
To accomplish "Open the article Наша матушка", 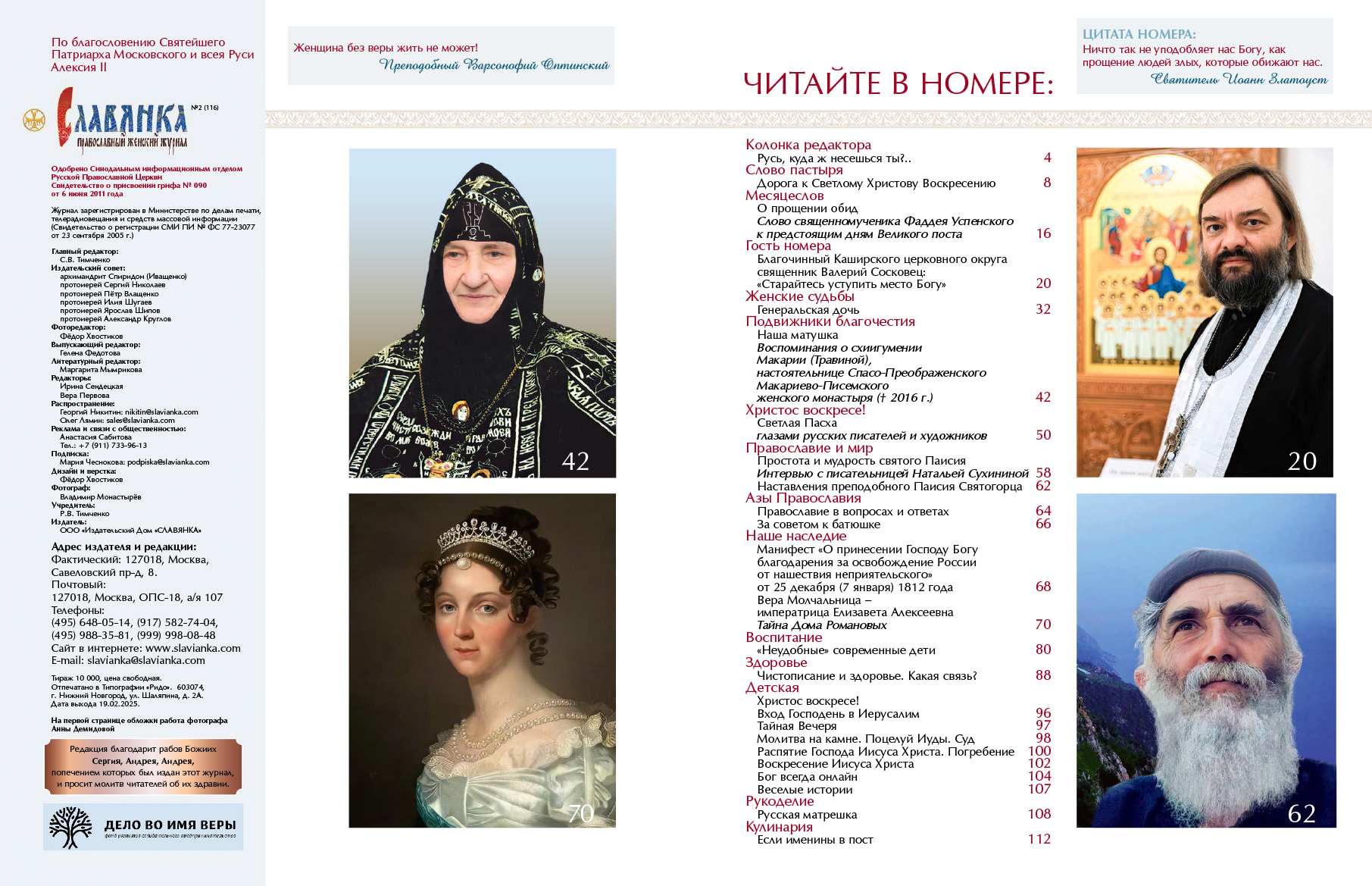I will (798, 335).
